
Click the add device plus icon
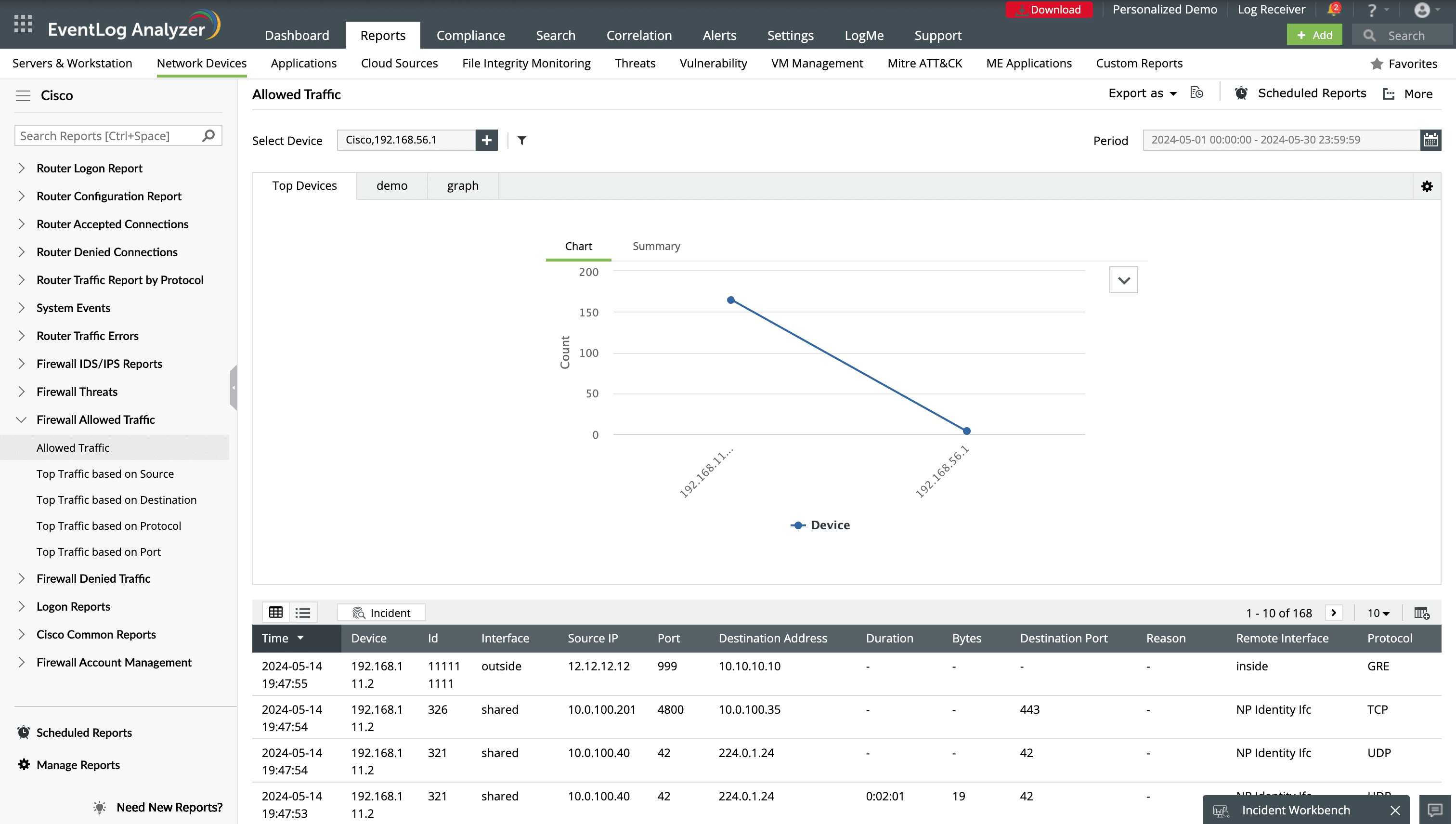coord(486,140)
